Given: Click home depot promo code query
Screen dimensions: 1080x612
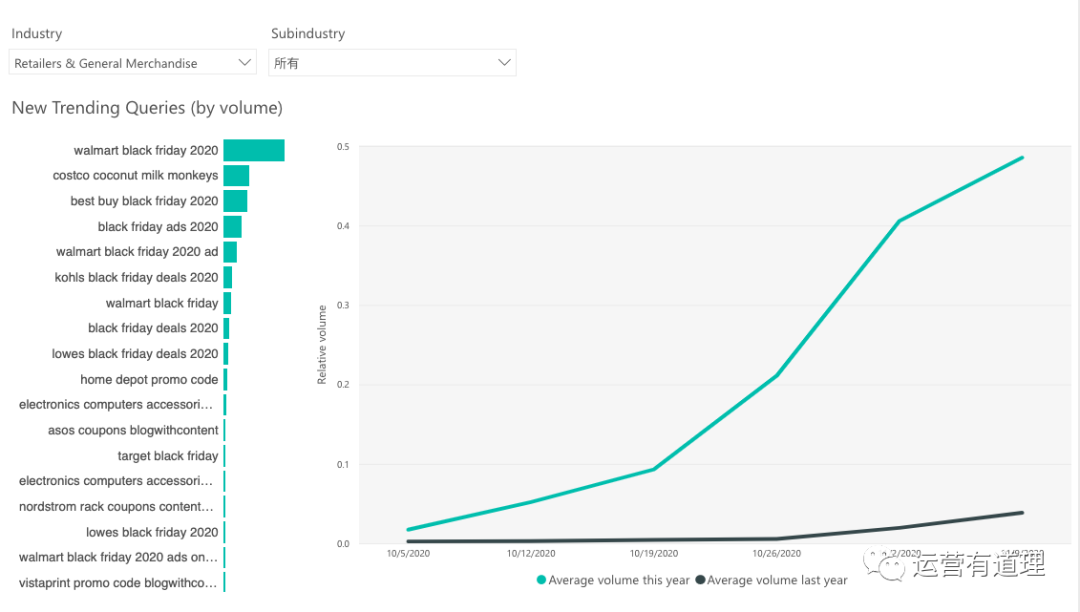Looking at the screenshot, I should click(149, 380).
